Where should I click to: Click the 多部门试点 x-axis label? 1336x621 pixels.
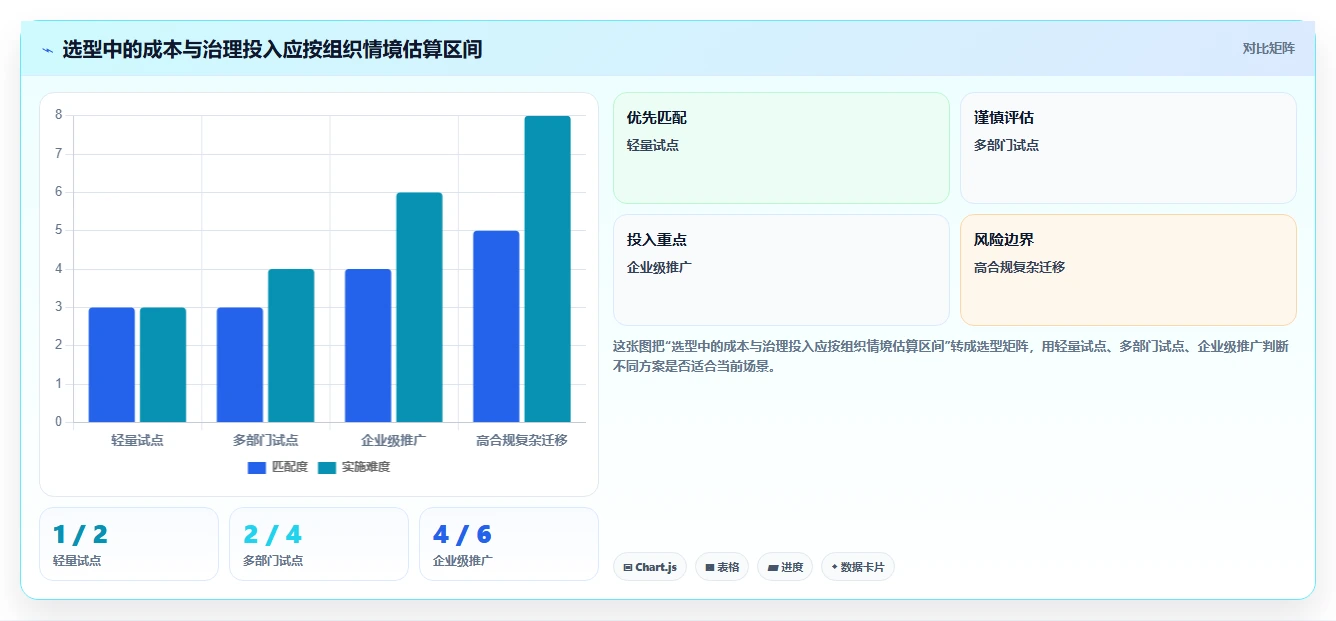pyautogui.click(x=265, y=440)
